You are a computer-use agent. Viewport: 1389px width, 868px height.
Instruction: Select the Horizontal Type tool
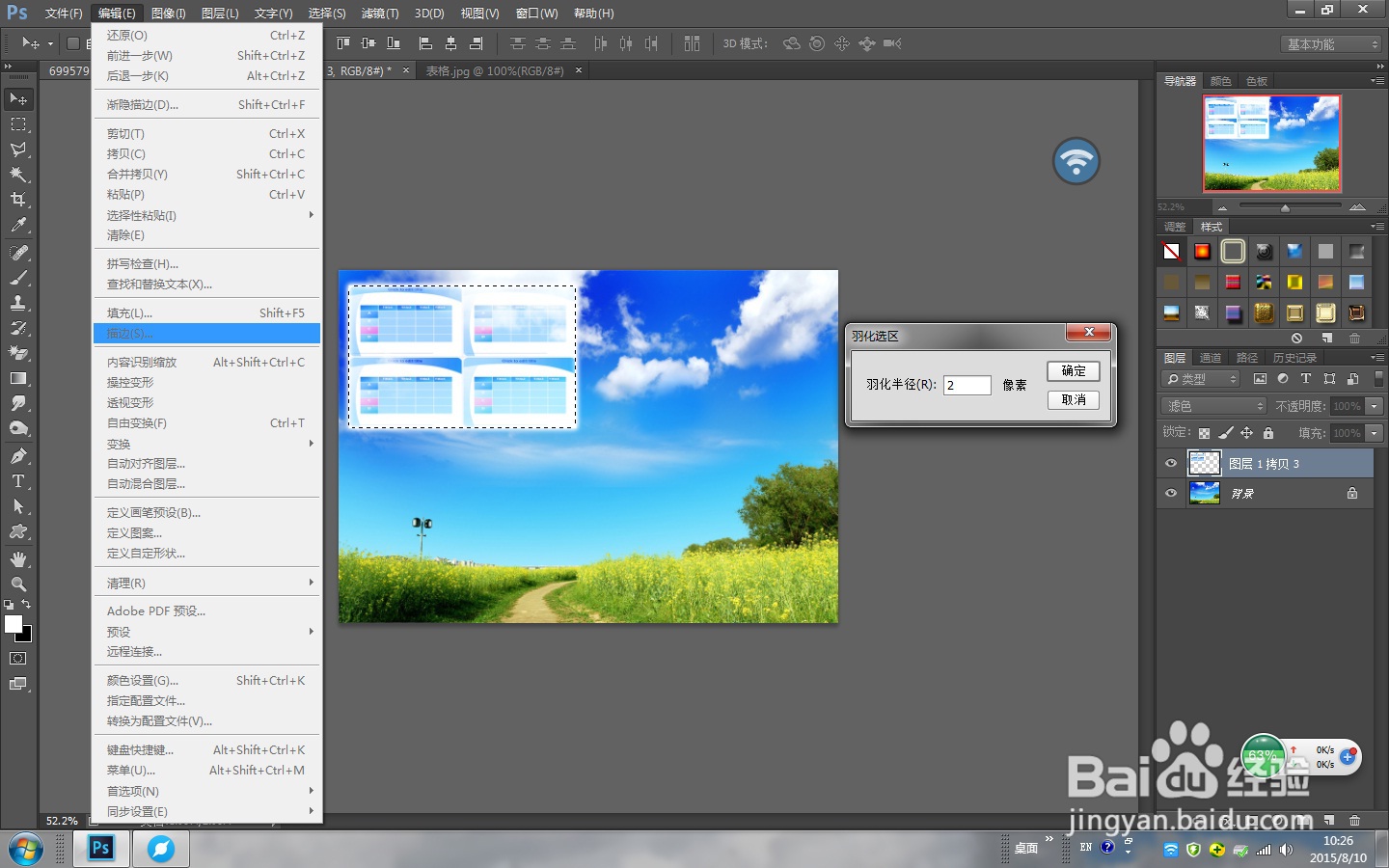(18, 481)
